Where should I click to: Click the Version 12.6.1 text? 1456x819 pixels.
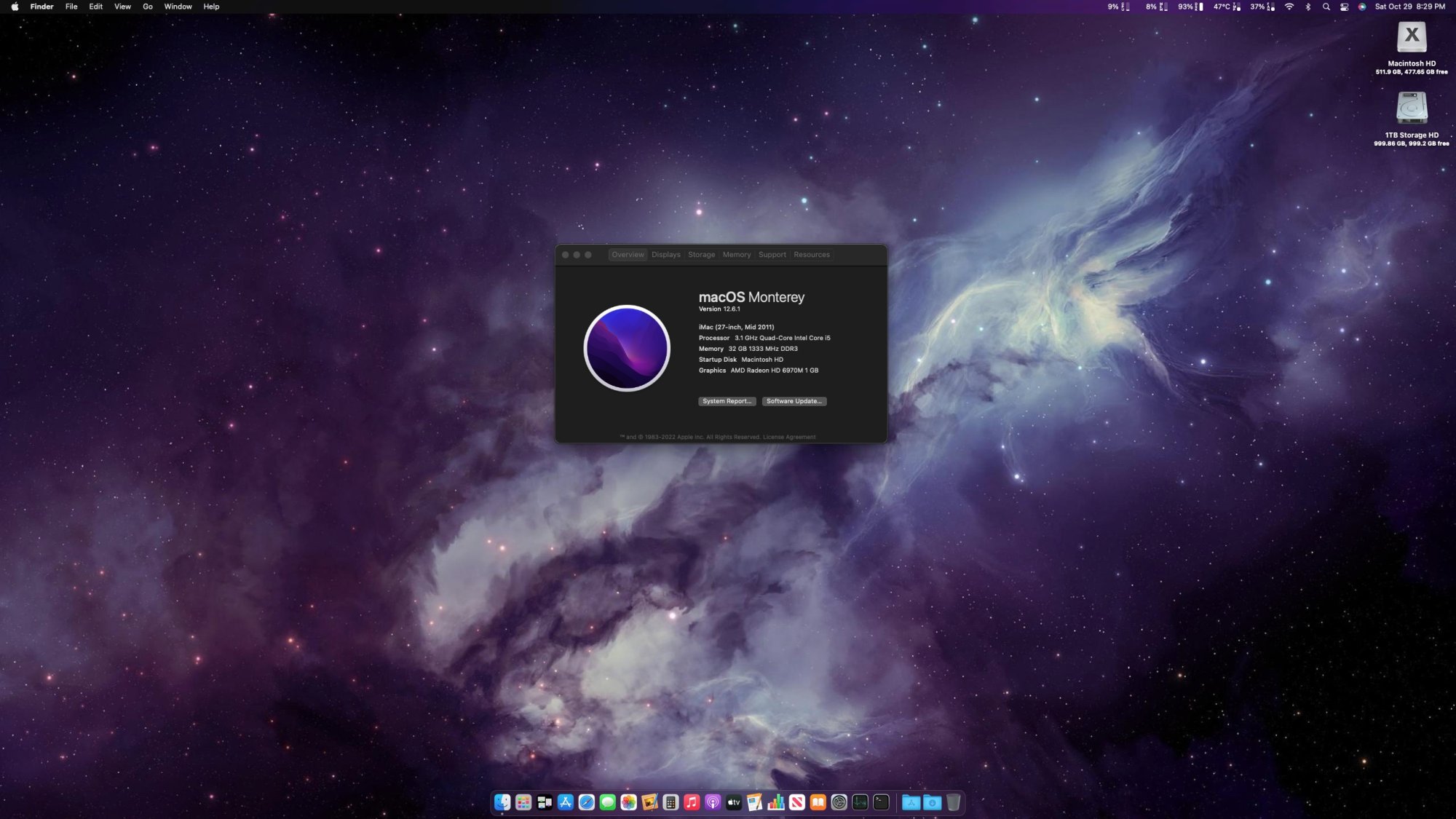719,309
